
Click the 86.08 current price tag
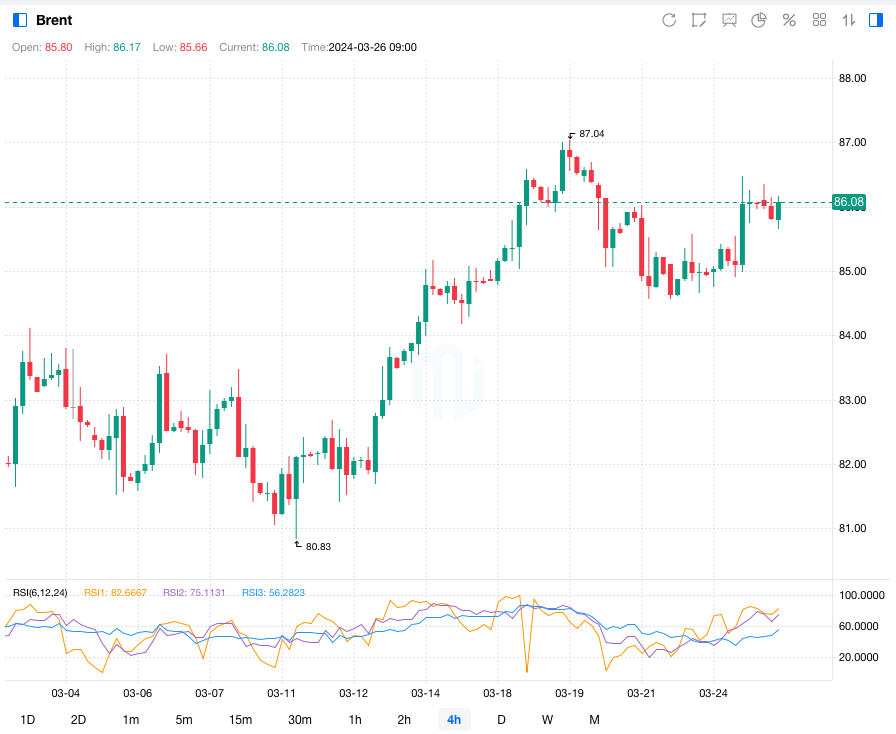coord(849,202)
